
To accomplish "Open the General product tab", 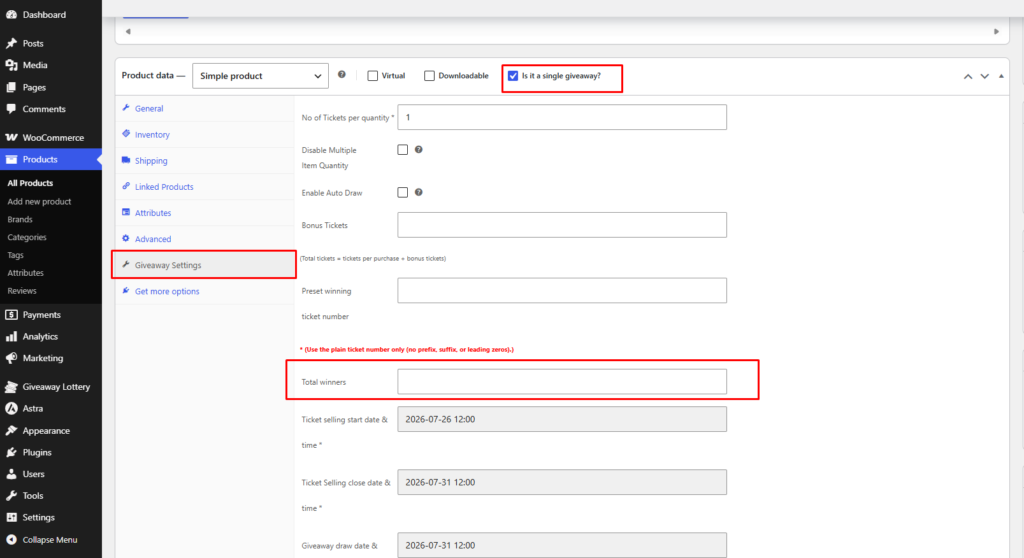I will point(205,108).
